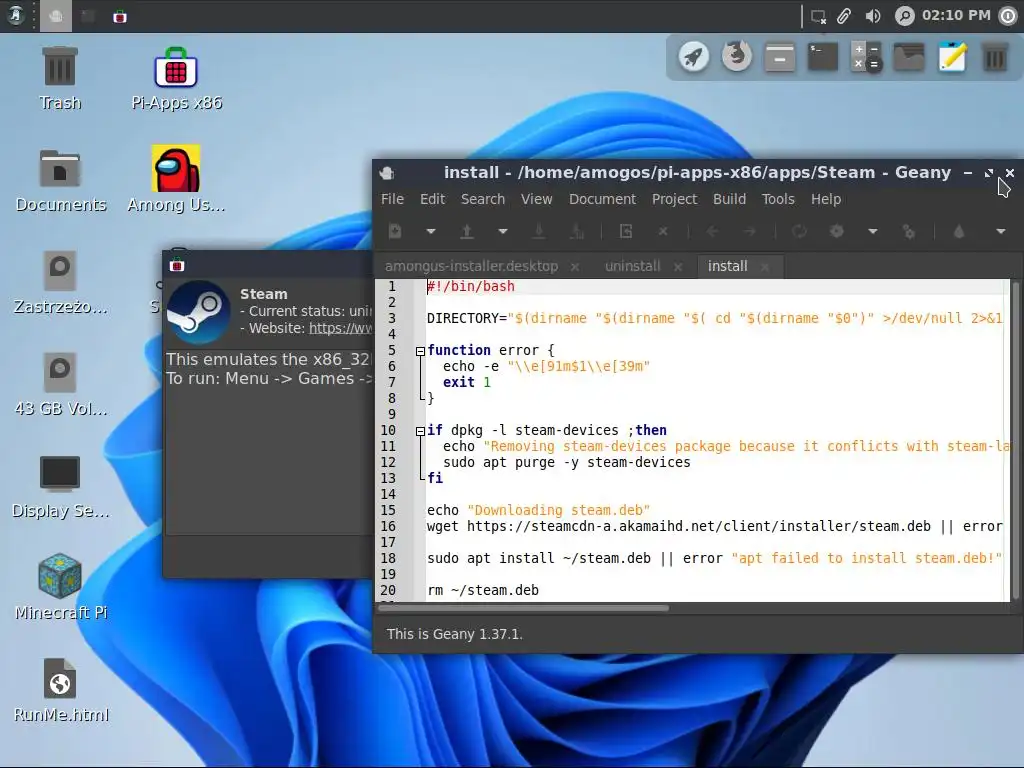Open the search magnifier in top panel

pos(904,16)
